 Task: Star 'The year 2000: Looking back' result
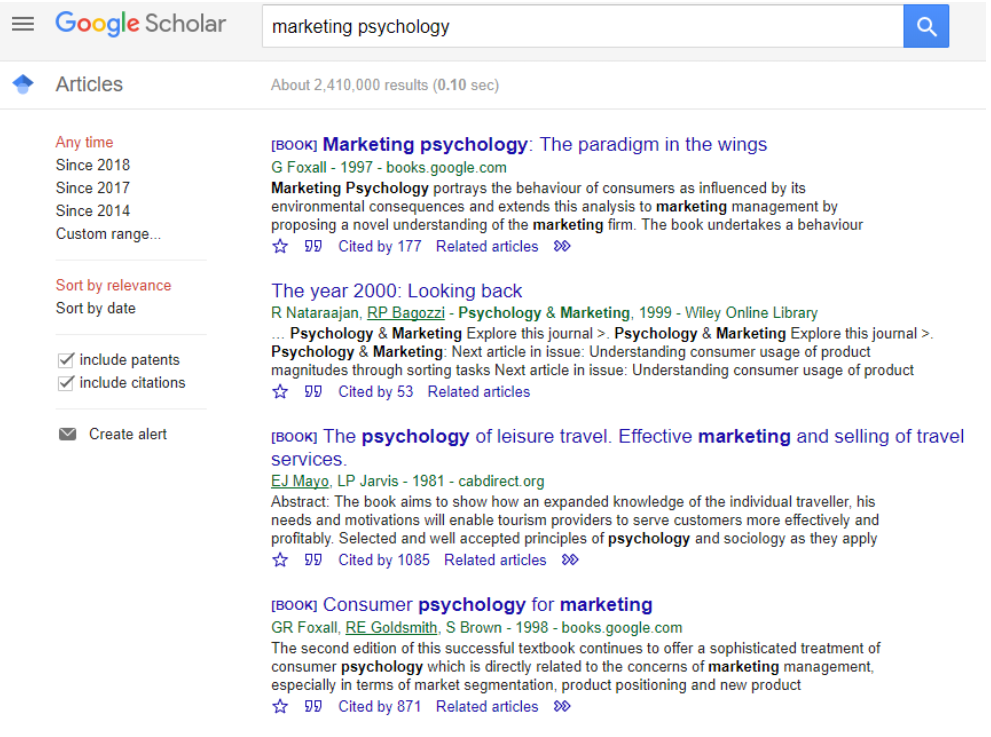(x=280, y=392)
